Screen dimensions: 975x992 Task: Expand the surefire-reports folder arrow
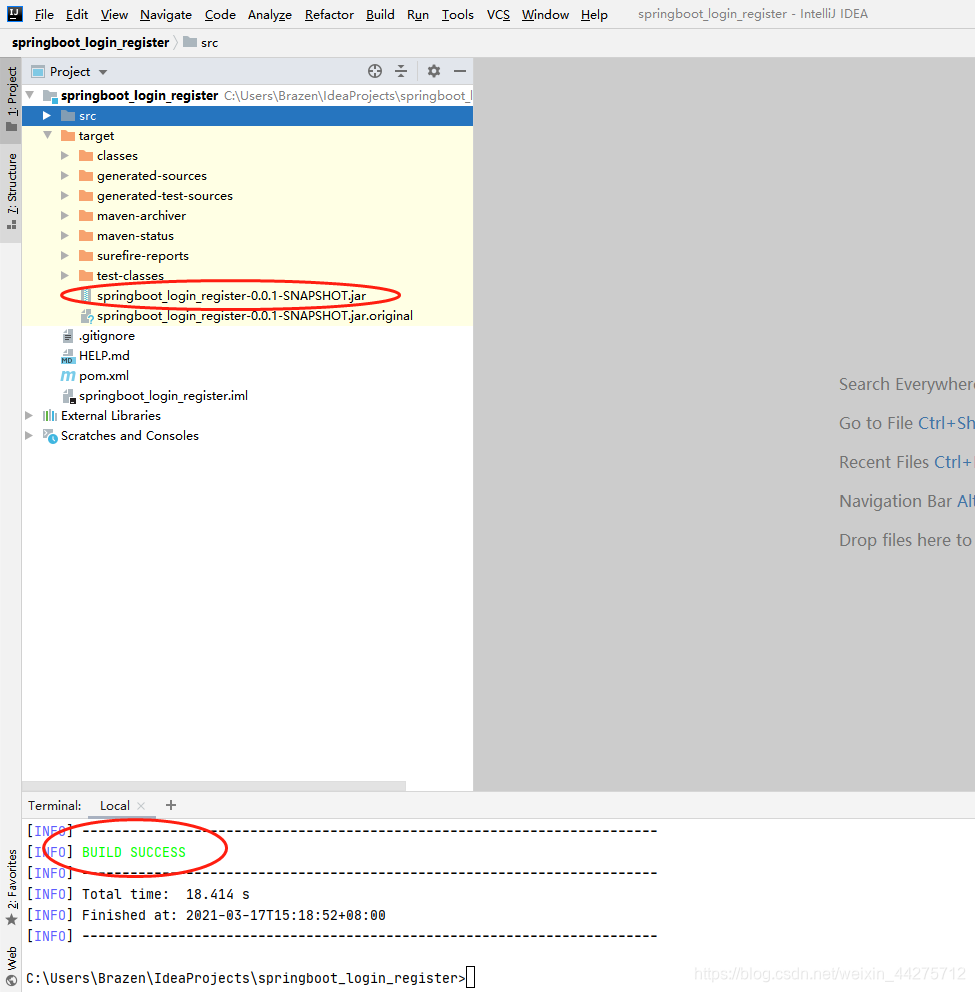pyautogui.click(x=65, y=256)
